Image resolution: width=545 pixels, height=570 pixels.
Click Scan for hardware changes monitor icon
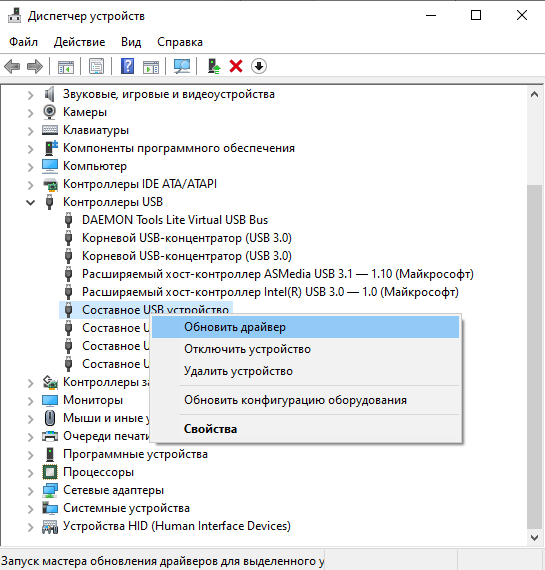pos(182,67)
